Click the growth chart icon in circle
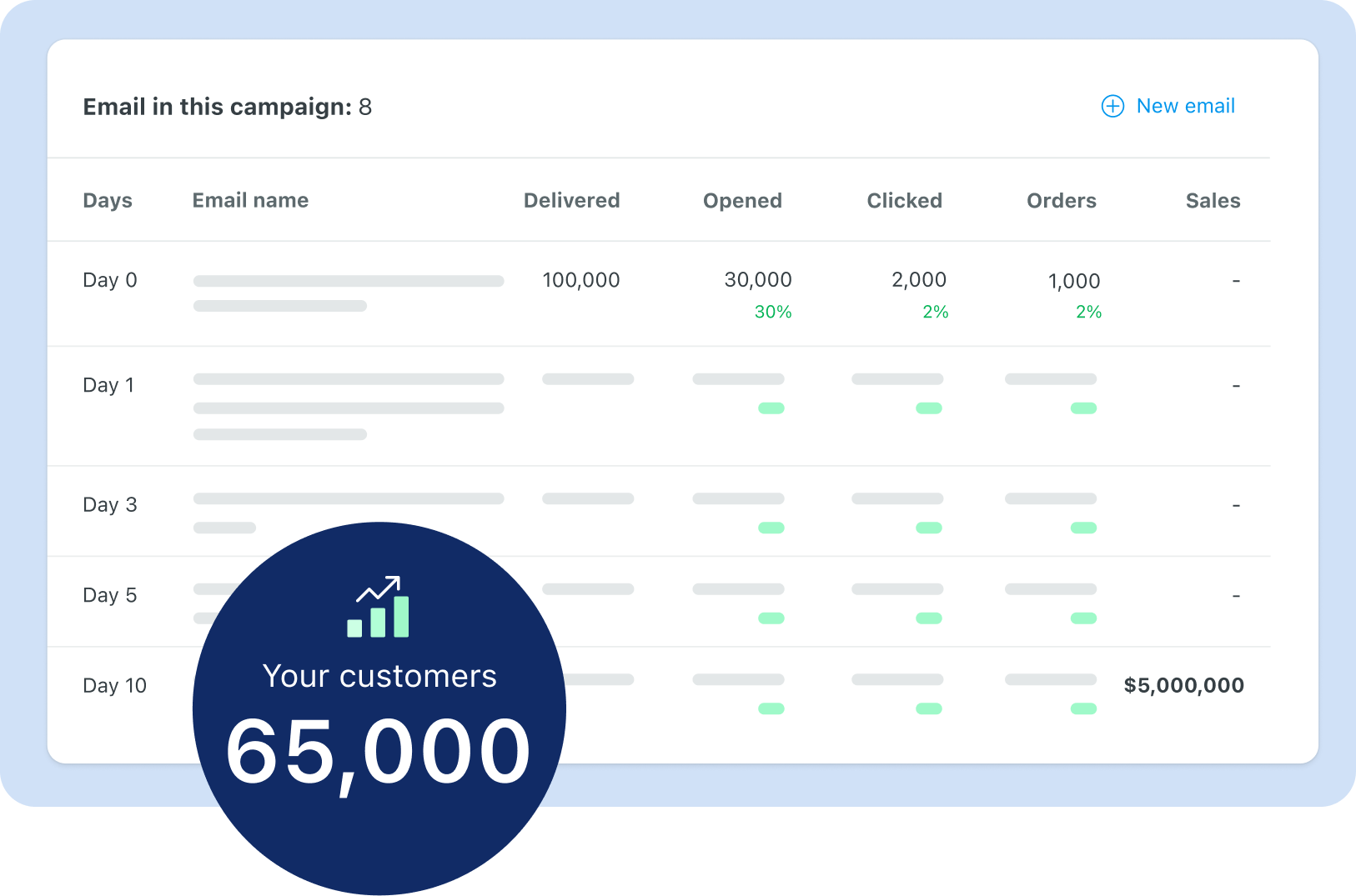The height and width of the screenshot is (896, 1356). (379, 608)
